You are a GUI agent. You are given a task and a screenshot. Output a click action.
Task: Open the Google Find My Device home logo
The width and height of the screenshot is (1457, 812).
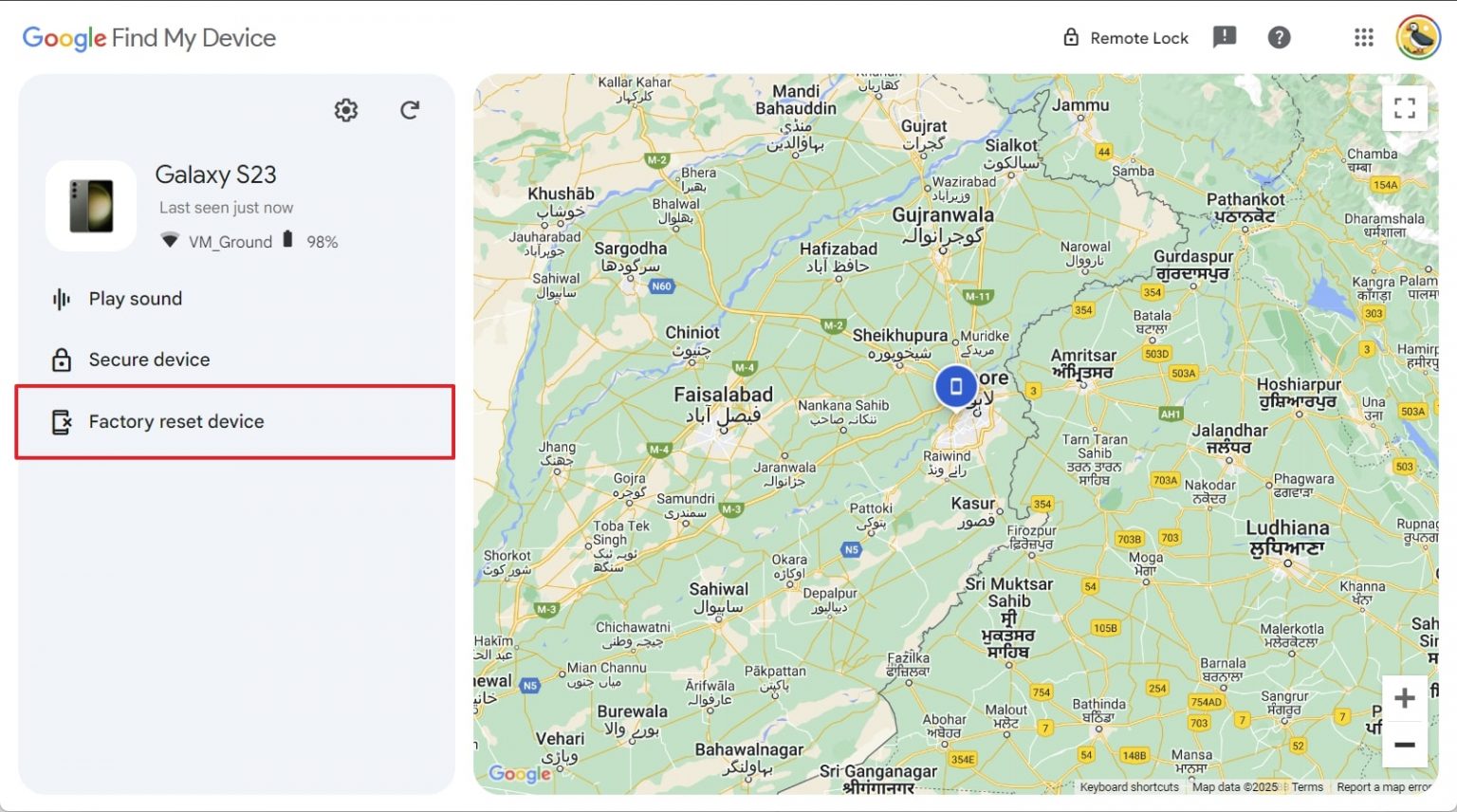pos(148,37)
